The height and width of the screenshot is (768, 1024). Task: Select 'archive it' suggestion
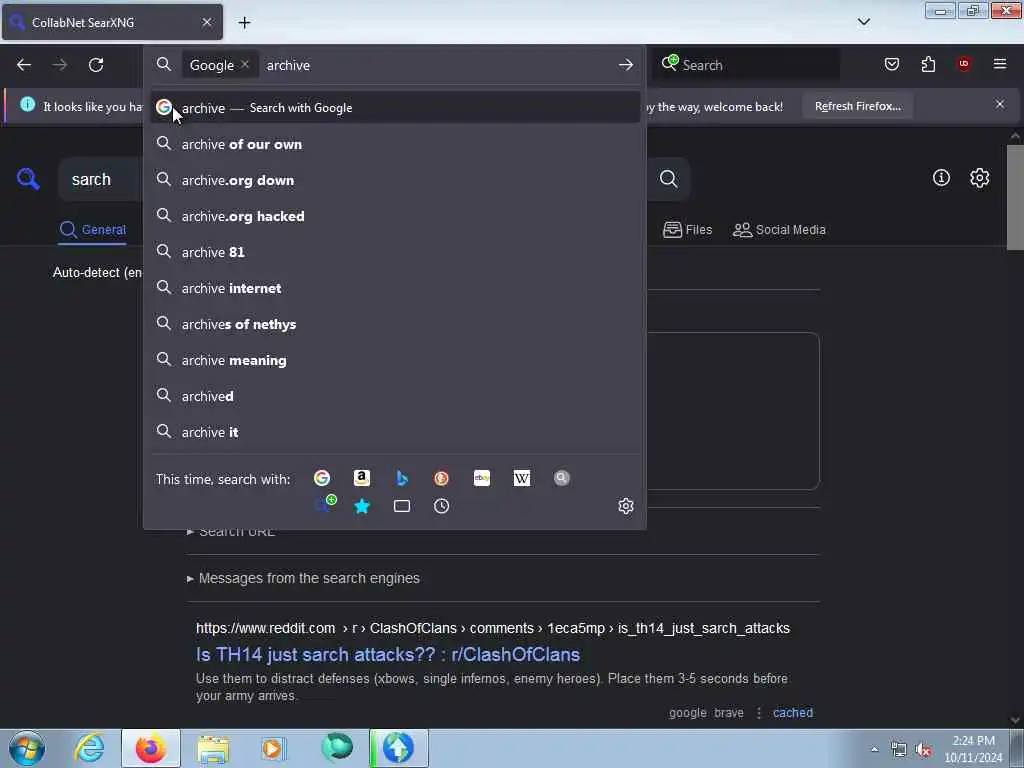click(x=395, y=432)
